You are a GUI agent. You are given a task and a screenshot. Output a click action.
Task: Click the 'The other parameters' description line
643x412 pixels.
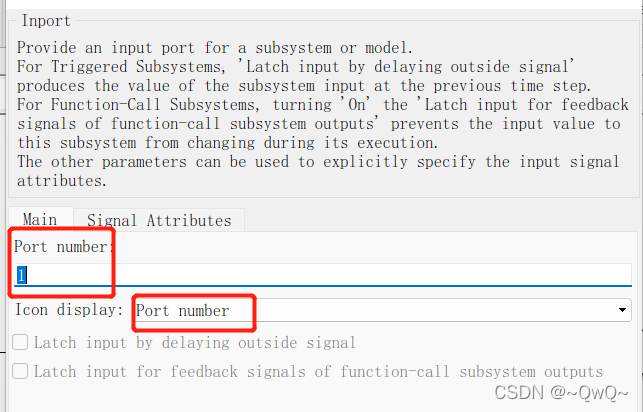click(318, 162)
